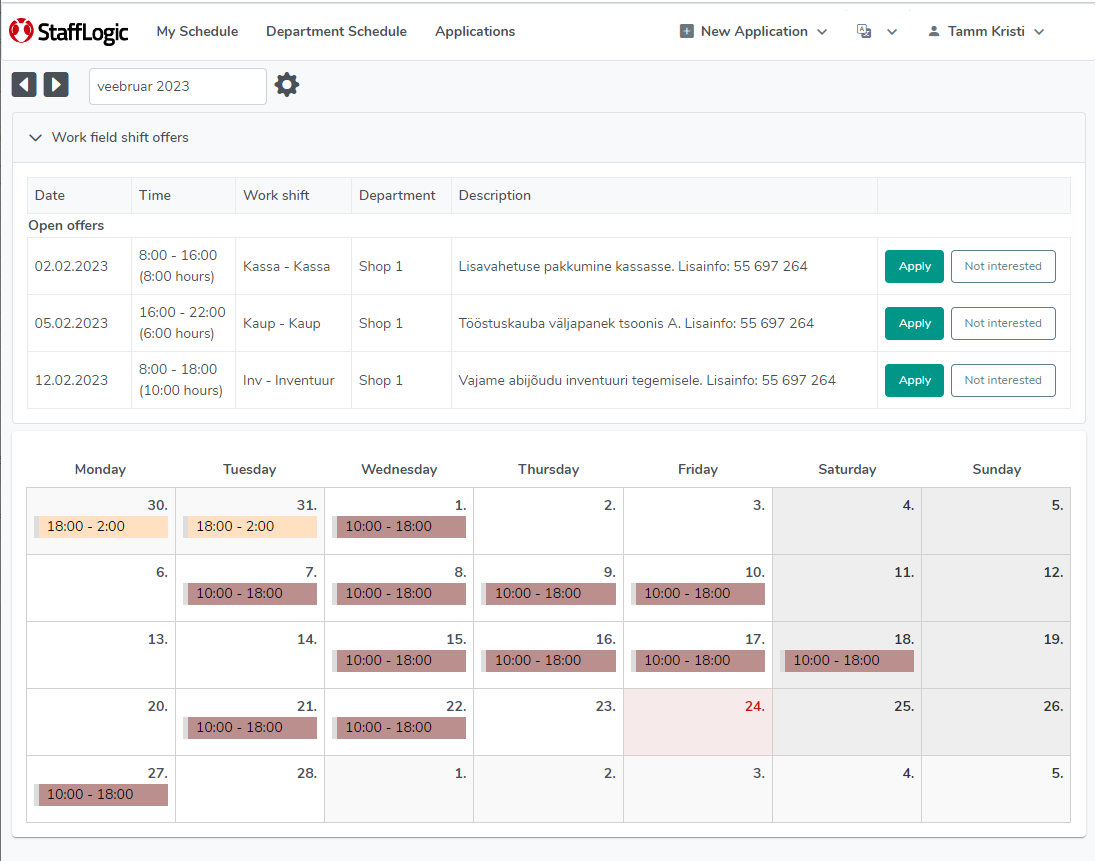The image size is (1095, 861).
Task: Select the 18:00 - 2:00 shift on the 30th
Action: tap(101, 527)
